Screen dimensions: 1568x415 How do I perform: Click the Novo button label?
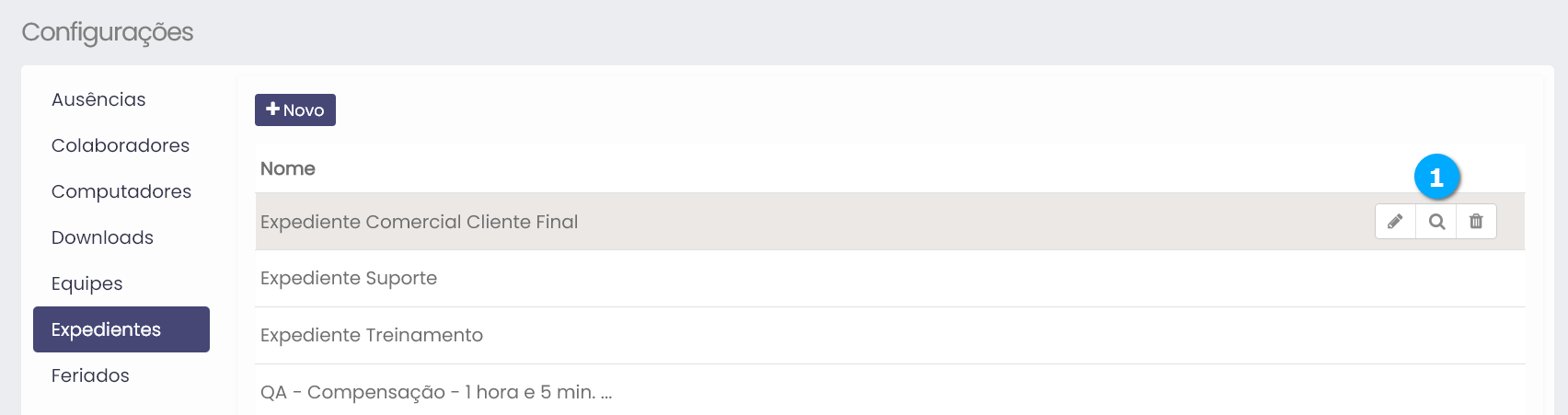click(304, 110)
